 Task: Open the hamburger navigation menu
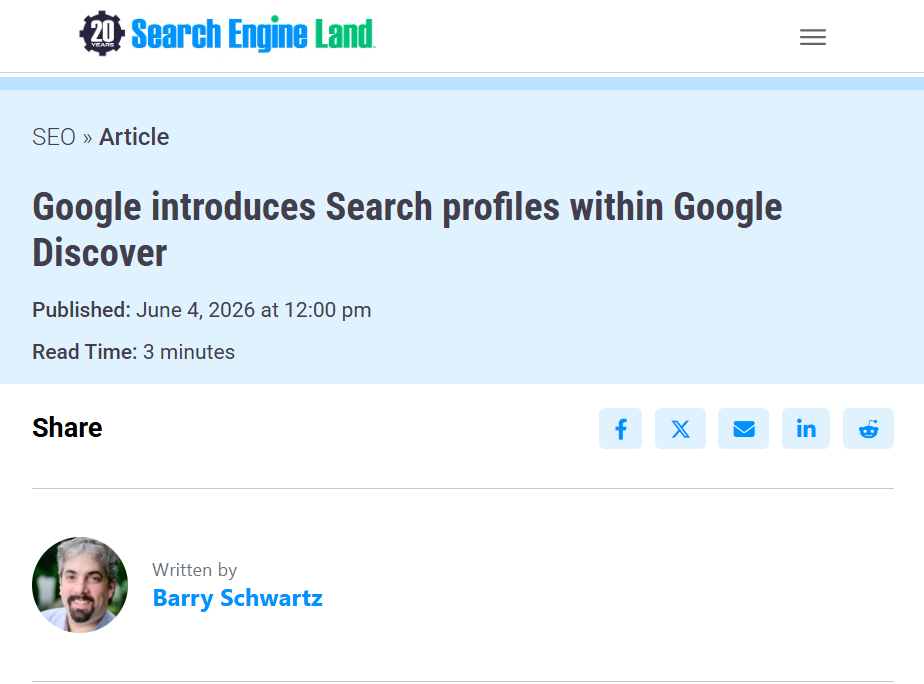(x=813, y=37)
